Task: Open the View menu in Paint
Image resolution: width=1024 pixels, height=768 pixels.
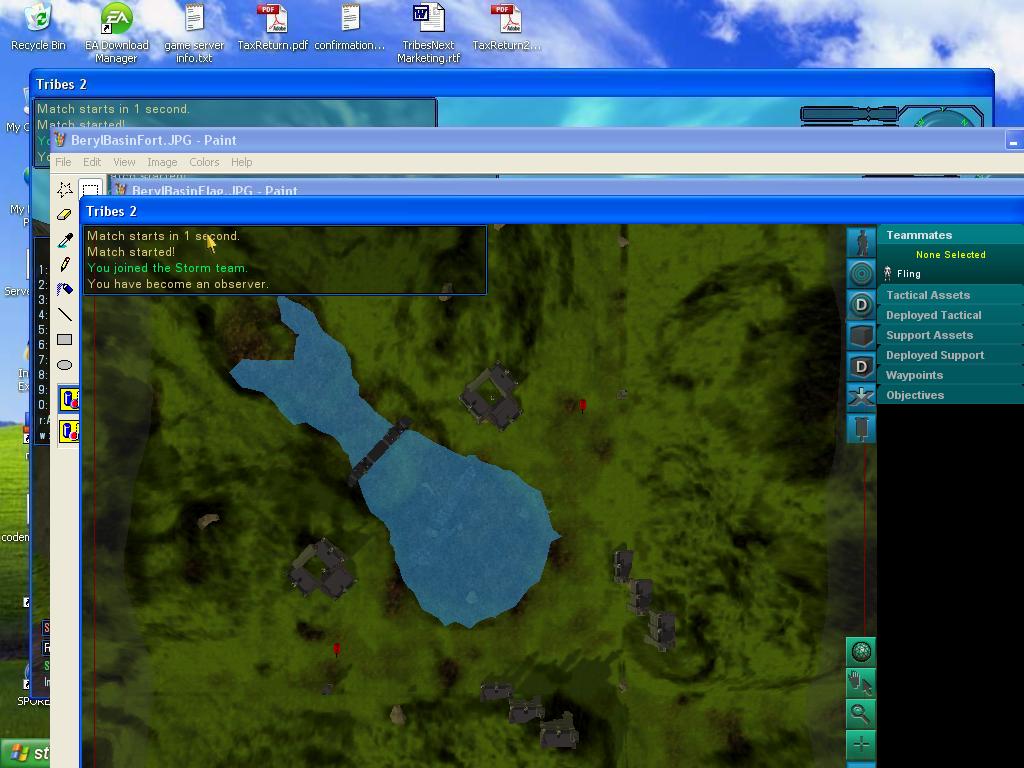Action: 124,162
